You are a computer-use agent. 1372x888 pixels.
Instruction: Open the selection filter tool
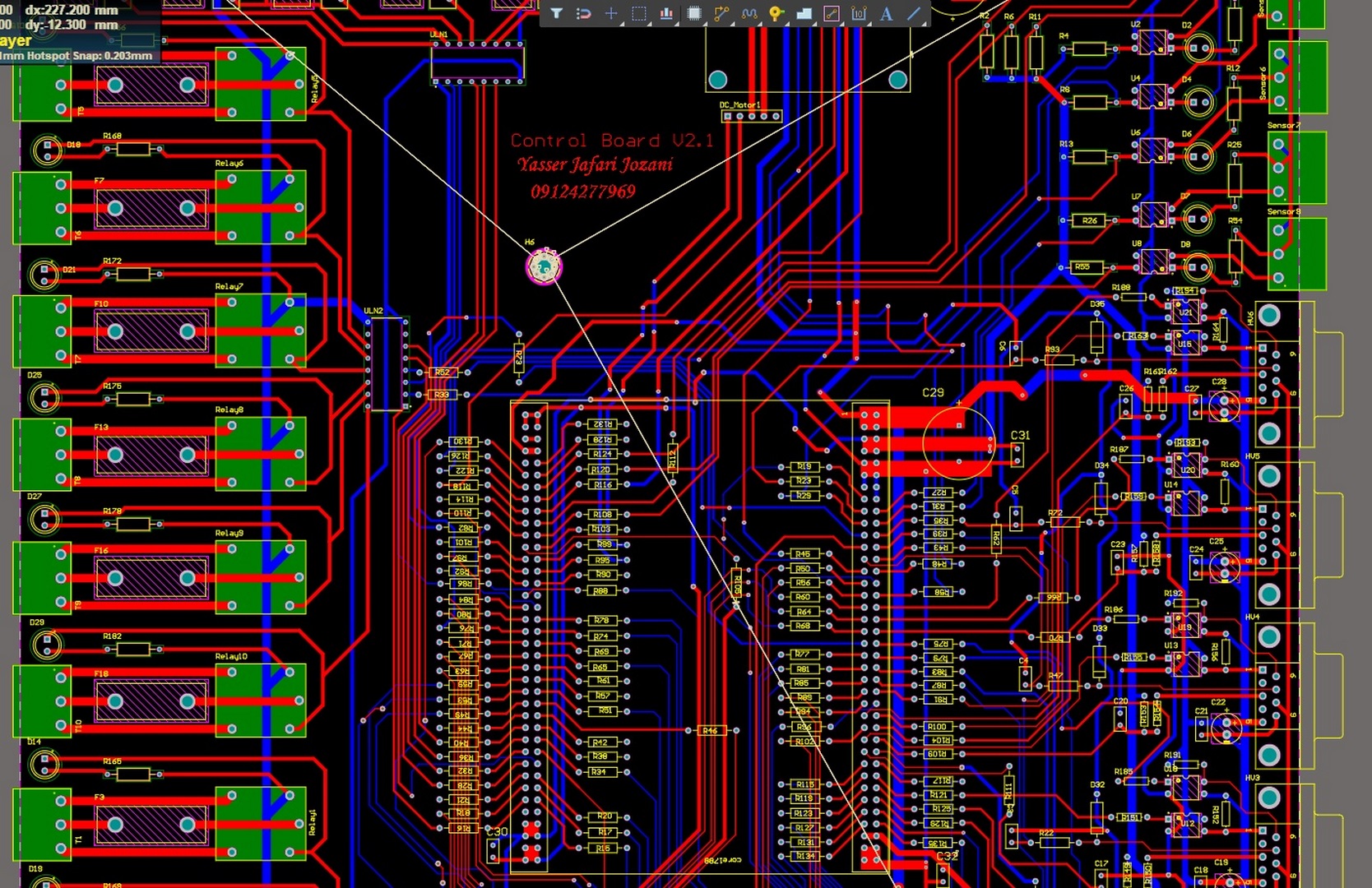coord(557,13)
